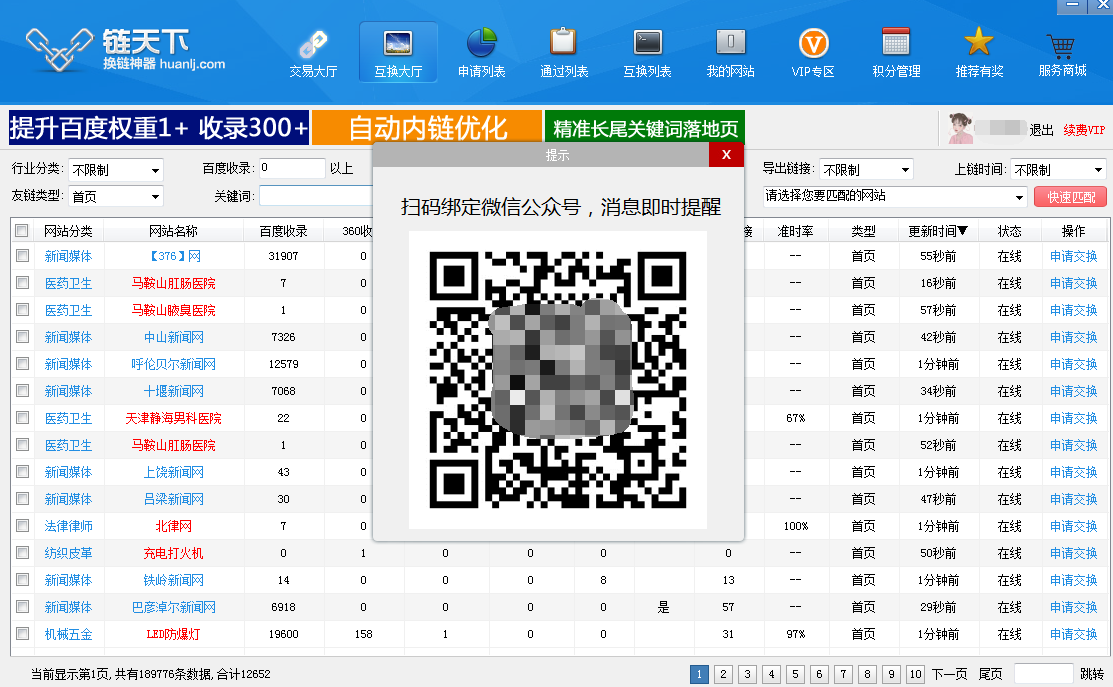Check the 天津静海男科医院 row checkbox
Screen dimensions: 1113x687
pyautogui.click(x=22, y=417)
